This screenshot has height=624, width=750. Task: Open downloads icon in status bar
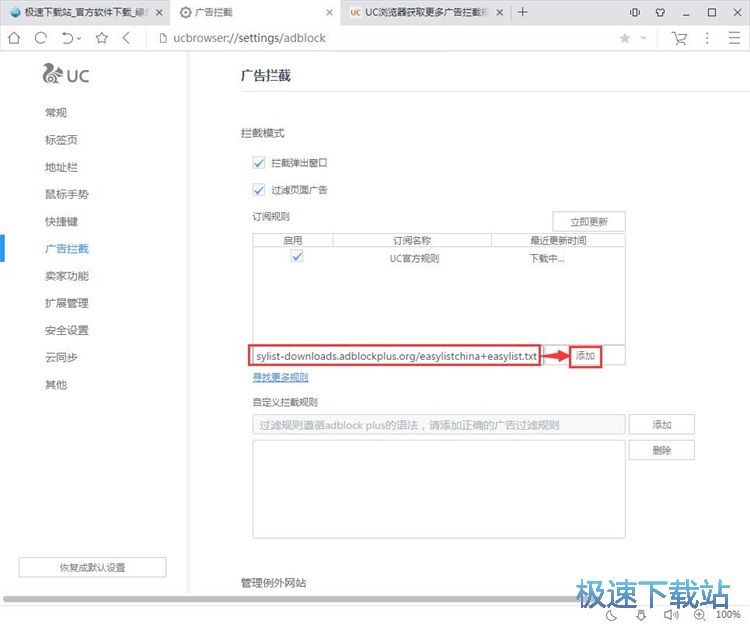point(641,615)
